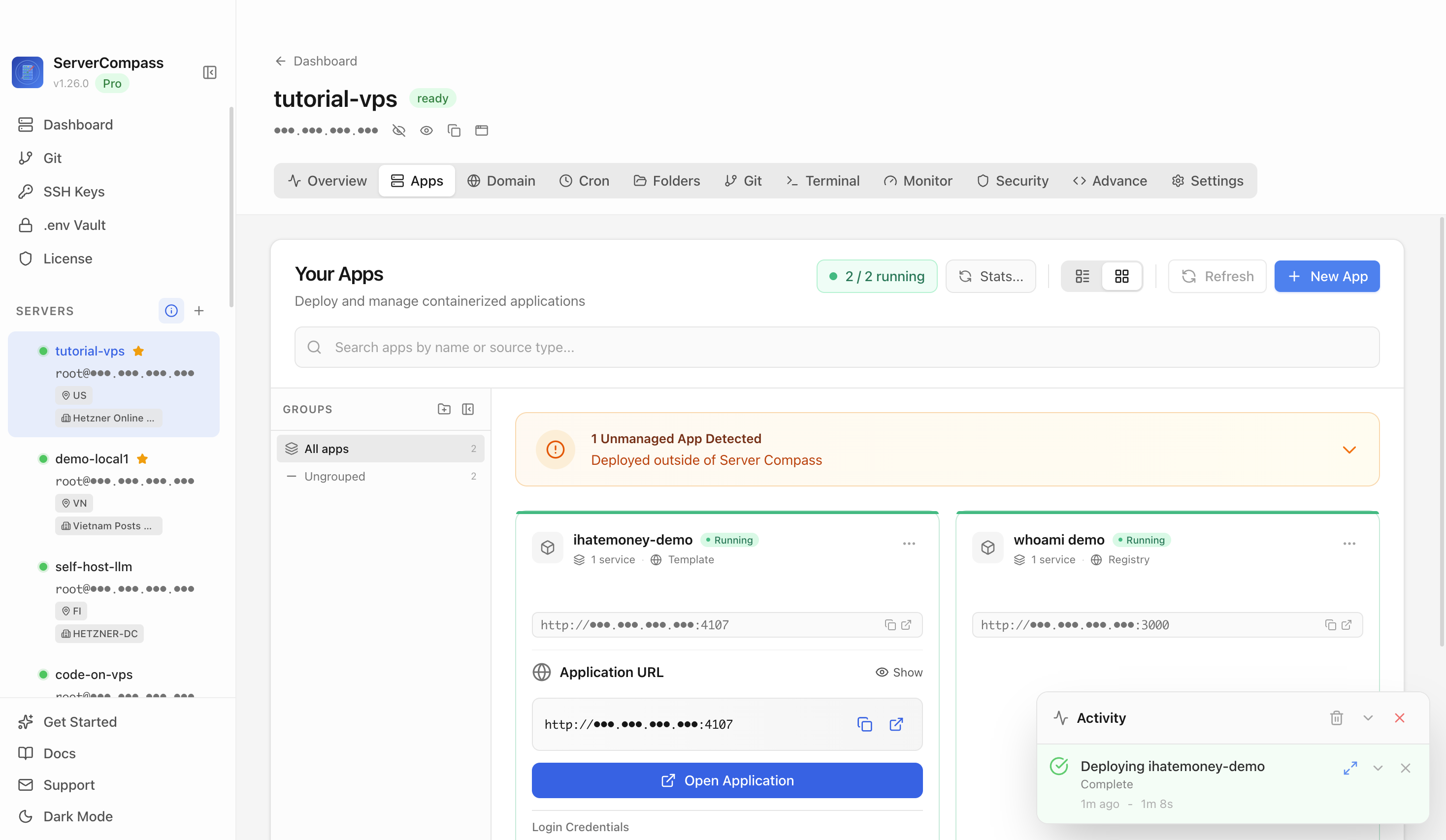Switch to list view layout
The width and height of the screenshot is (1446, 840).
[1082, 277]
